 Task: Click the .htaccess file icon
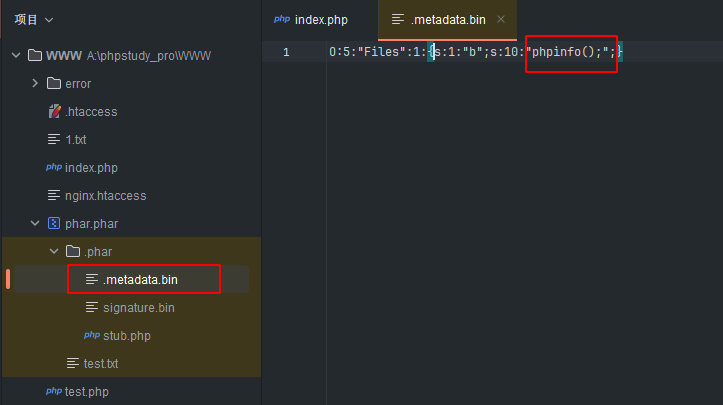(55, 111)
